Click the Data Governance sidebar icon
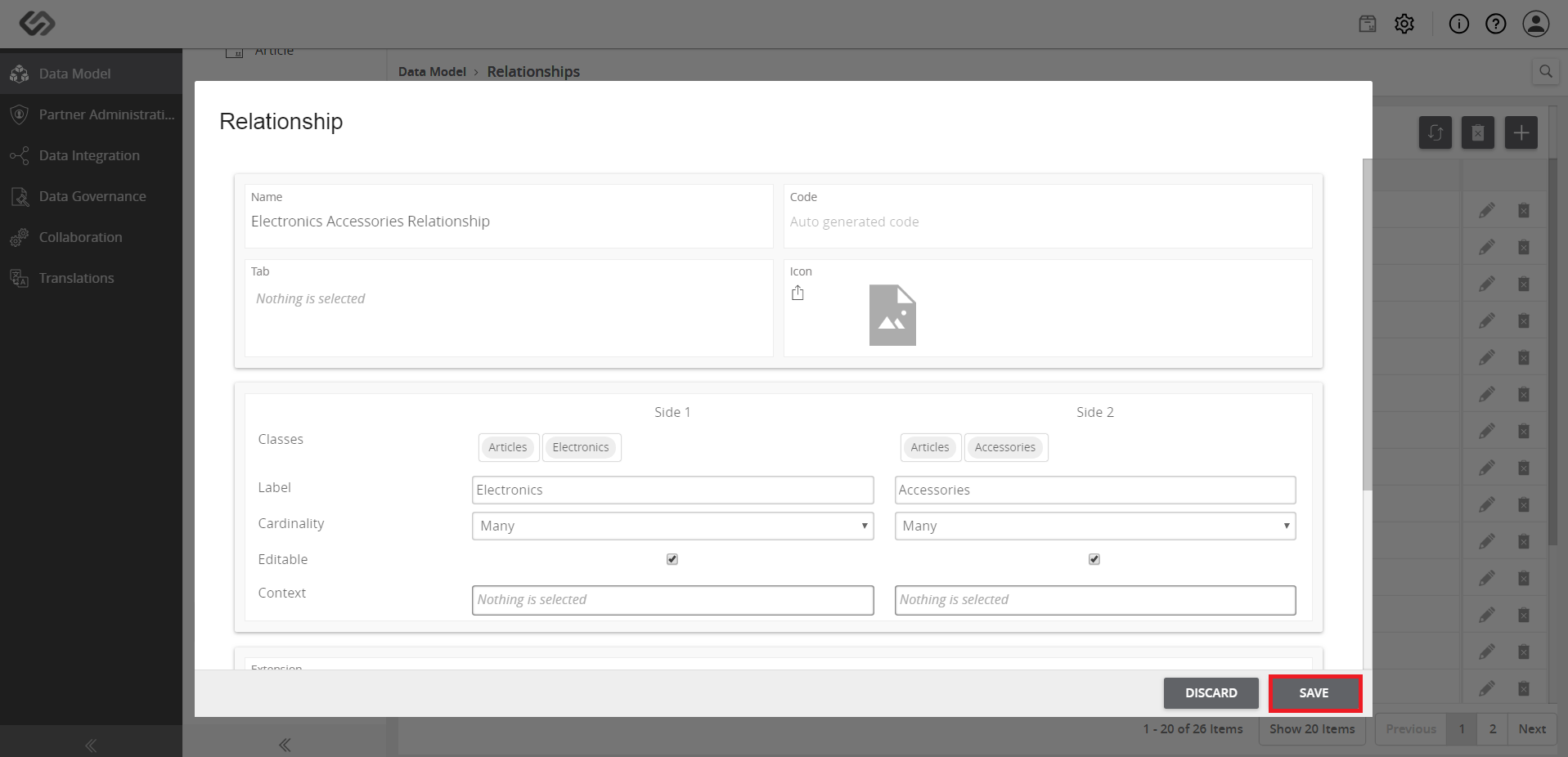 (x=20, y=196)
